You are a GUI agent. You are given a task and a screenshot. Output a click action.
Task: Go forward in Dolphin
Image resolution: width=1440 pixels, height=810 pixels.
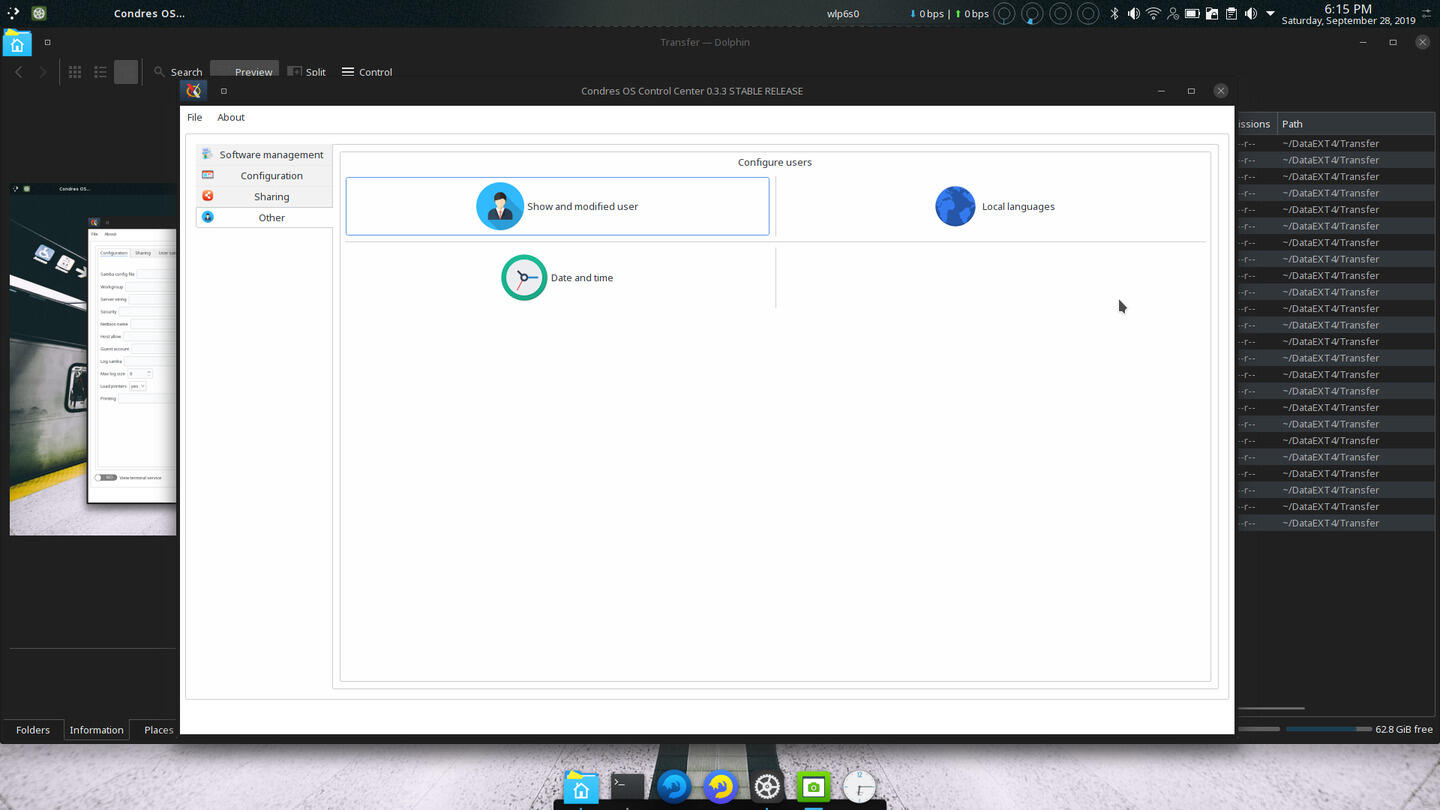tap(42, 72)
